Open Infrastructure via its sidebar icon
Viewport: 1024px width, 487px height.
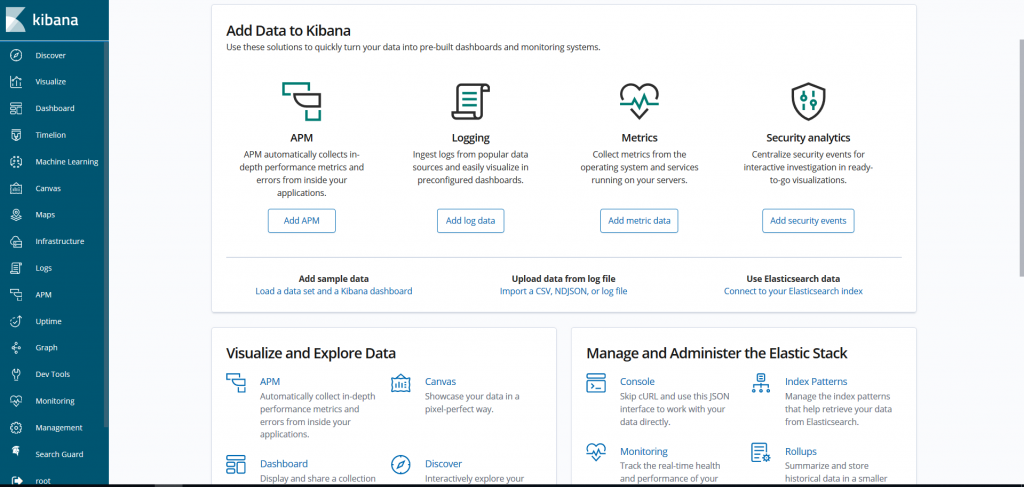pyautogui.click(x=16, y=242)
